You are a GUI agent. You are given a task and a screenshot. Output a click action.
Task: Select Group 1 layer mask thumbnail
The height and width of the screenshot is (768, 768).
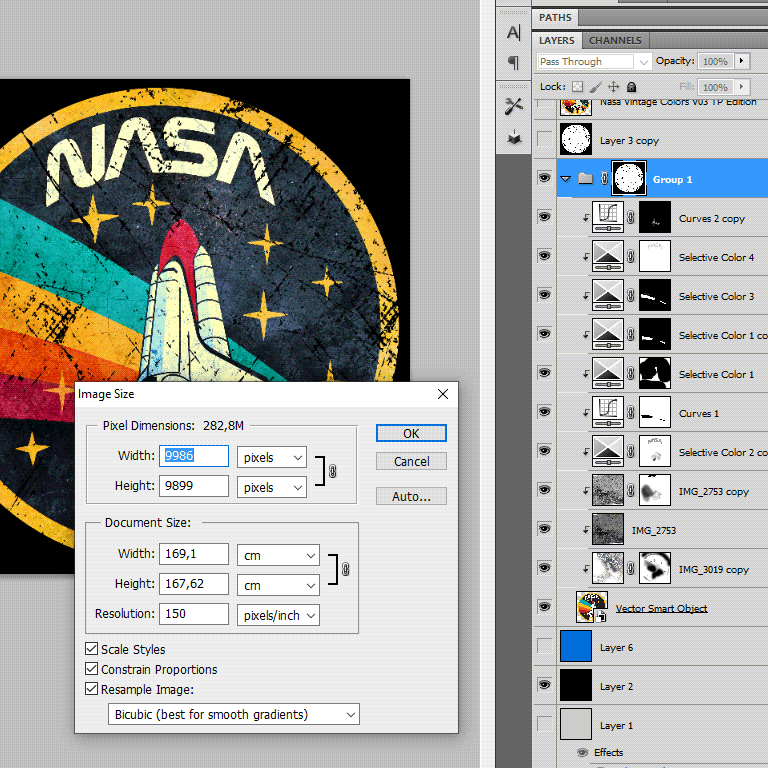629,178
